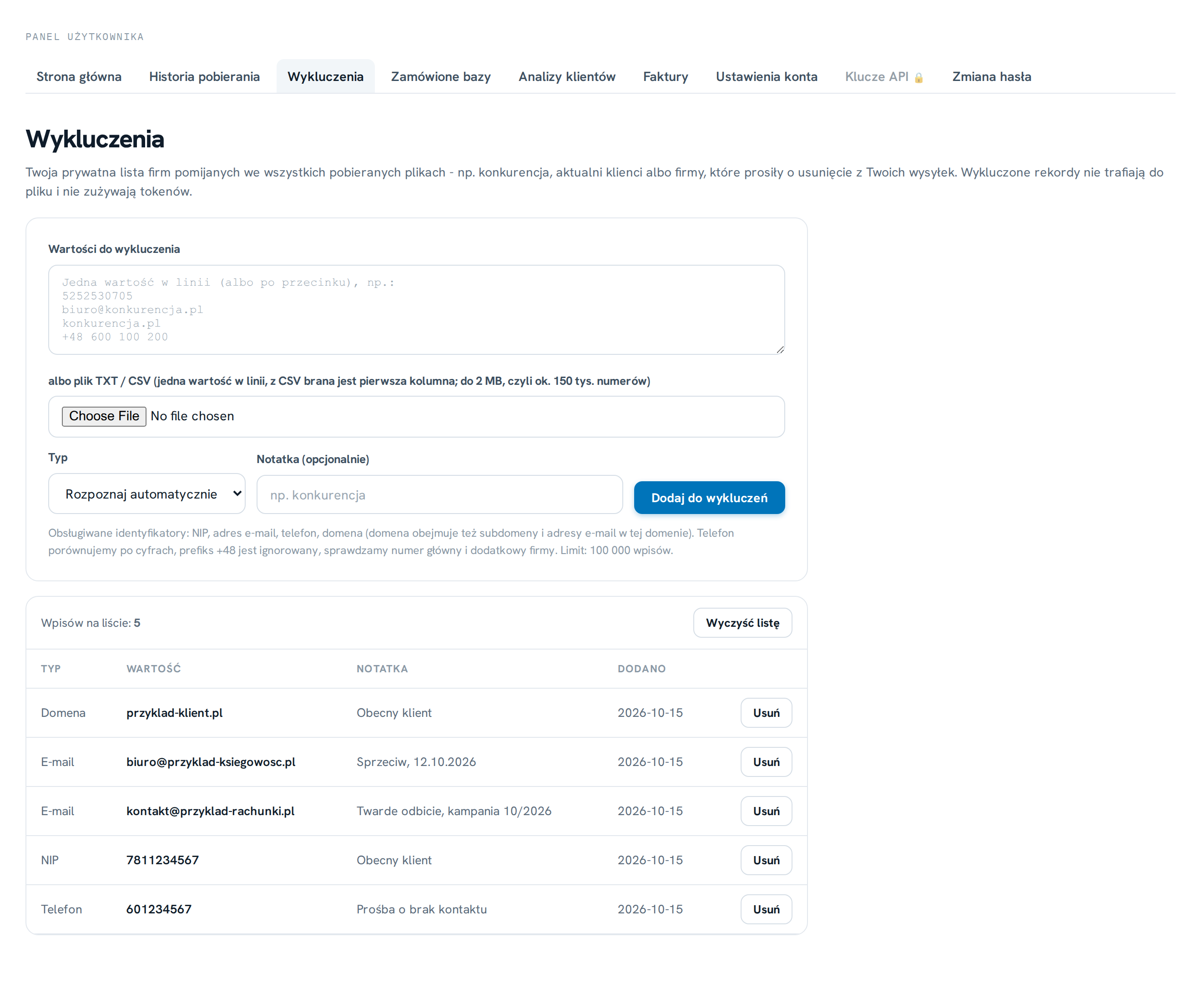Click Dodaj do wykluczeń button
Image resolution: width=1201 pixels, height=1008 pixels.
709,498
